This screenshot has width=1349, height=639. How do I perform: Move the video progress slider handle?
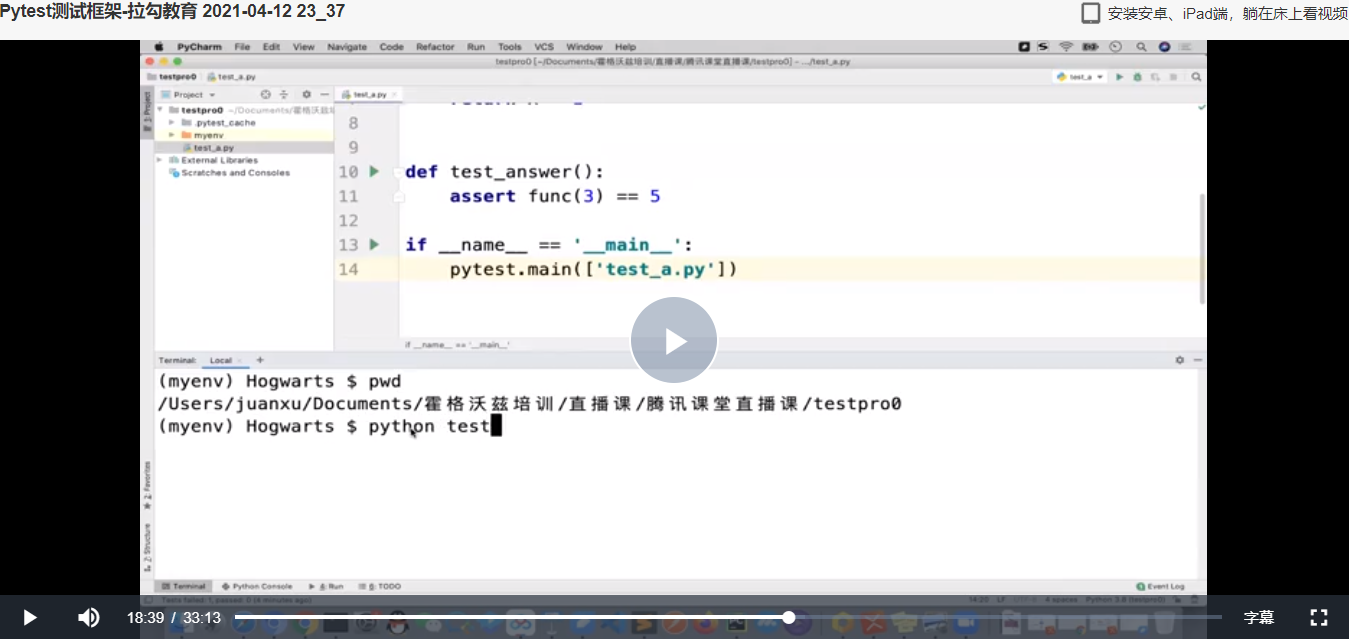click(x=788, y=617)
